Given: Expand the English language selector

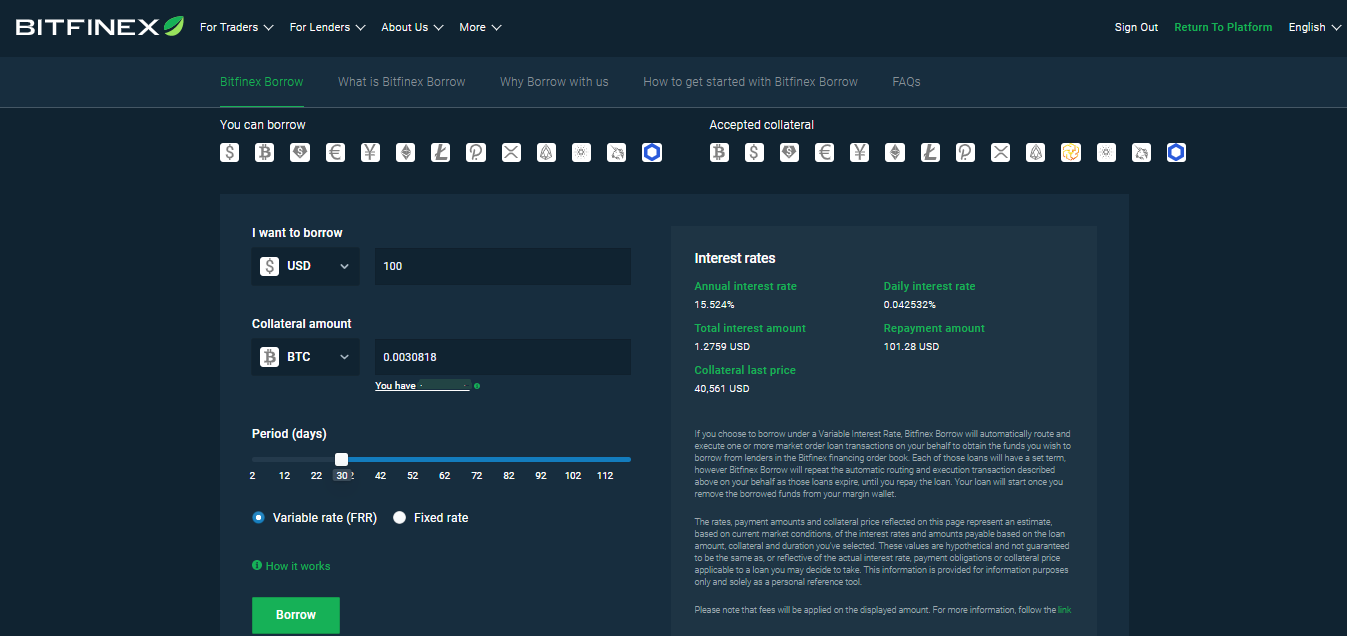Looking at the screenshot, I should click(1314, 28).
